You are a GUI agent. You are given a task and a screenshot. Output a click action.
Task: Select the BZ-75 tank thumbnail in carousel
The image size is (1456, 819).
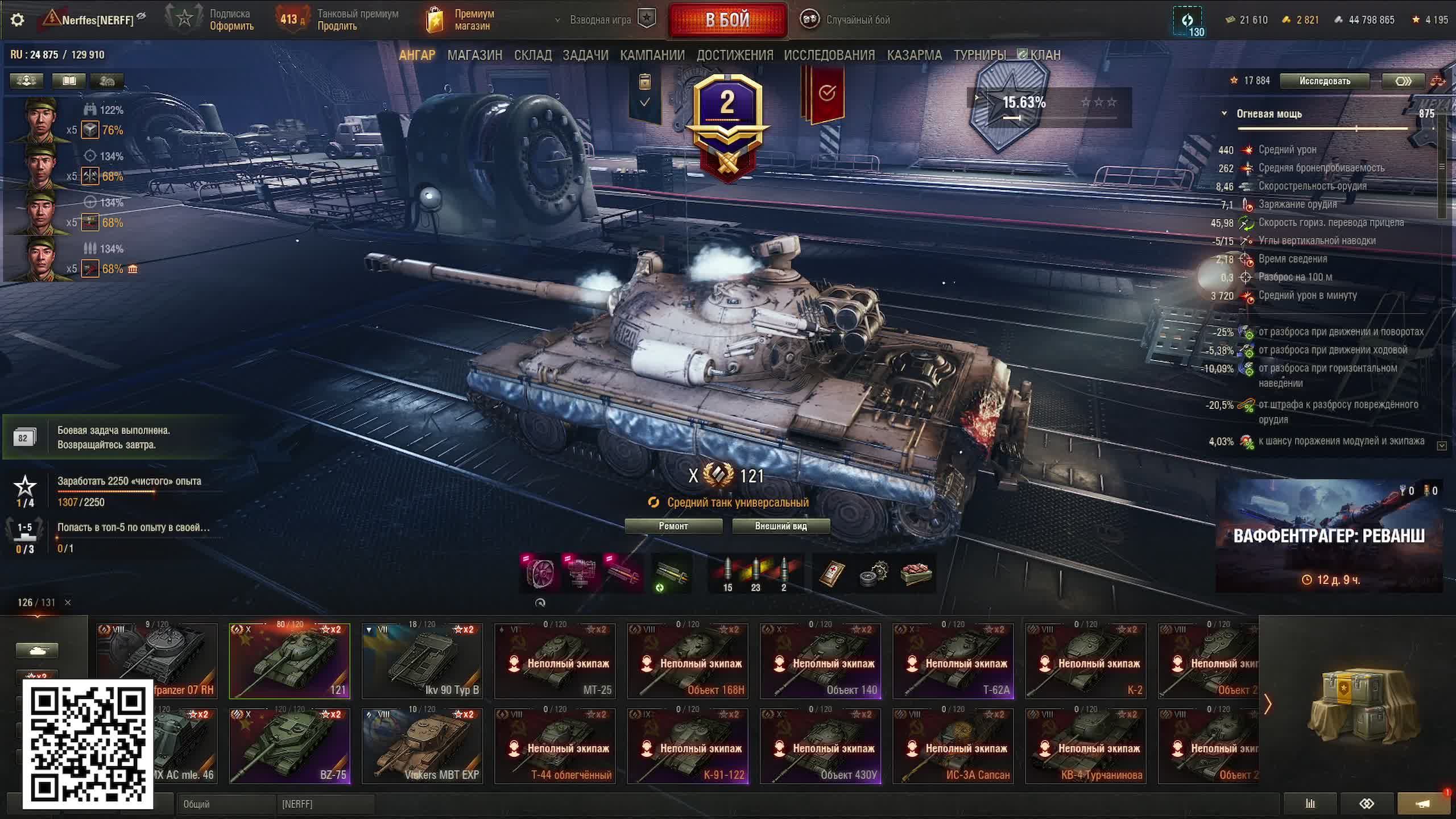tap(290, 746)
